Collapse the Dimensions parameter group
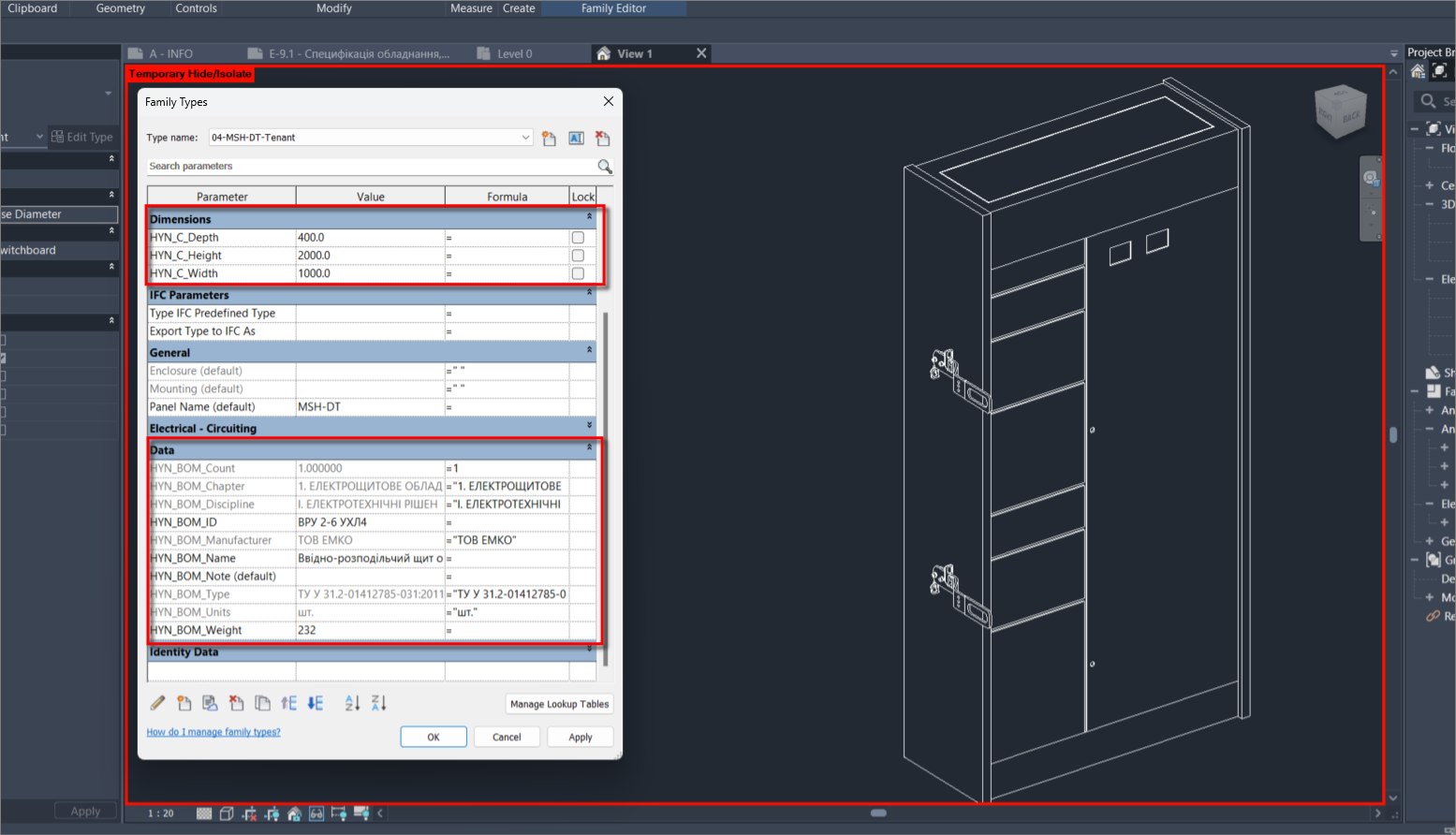 (x=589, y=216)
